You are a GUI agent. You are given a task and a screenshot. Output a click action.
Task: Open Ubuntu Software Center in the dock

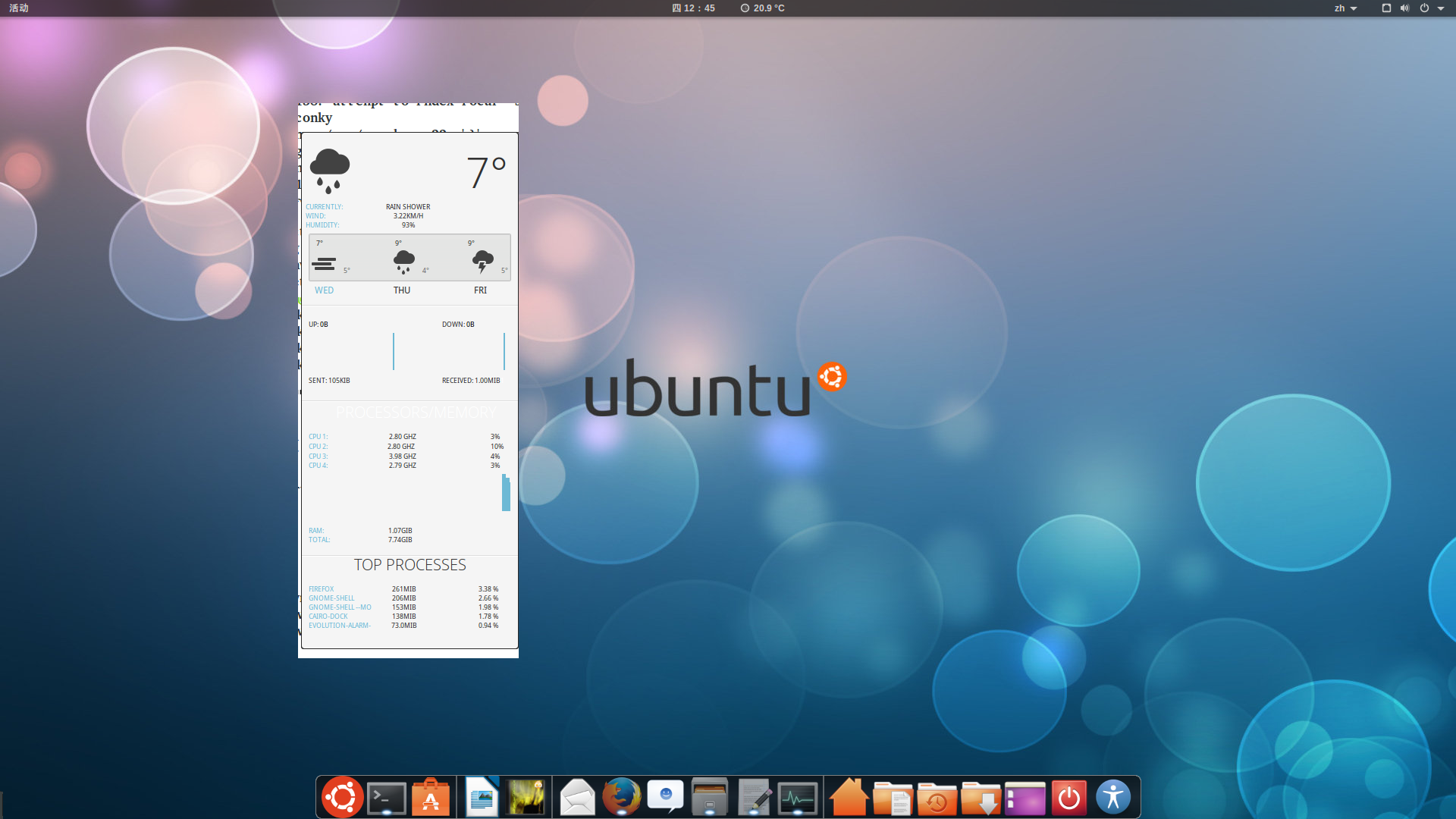click(x=431, y=797)
